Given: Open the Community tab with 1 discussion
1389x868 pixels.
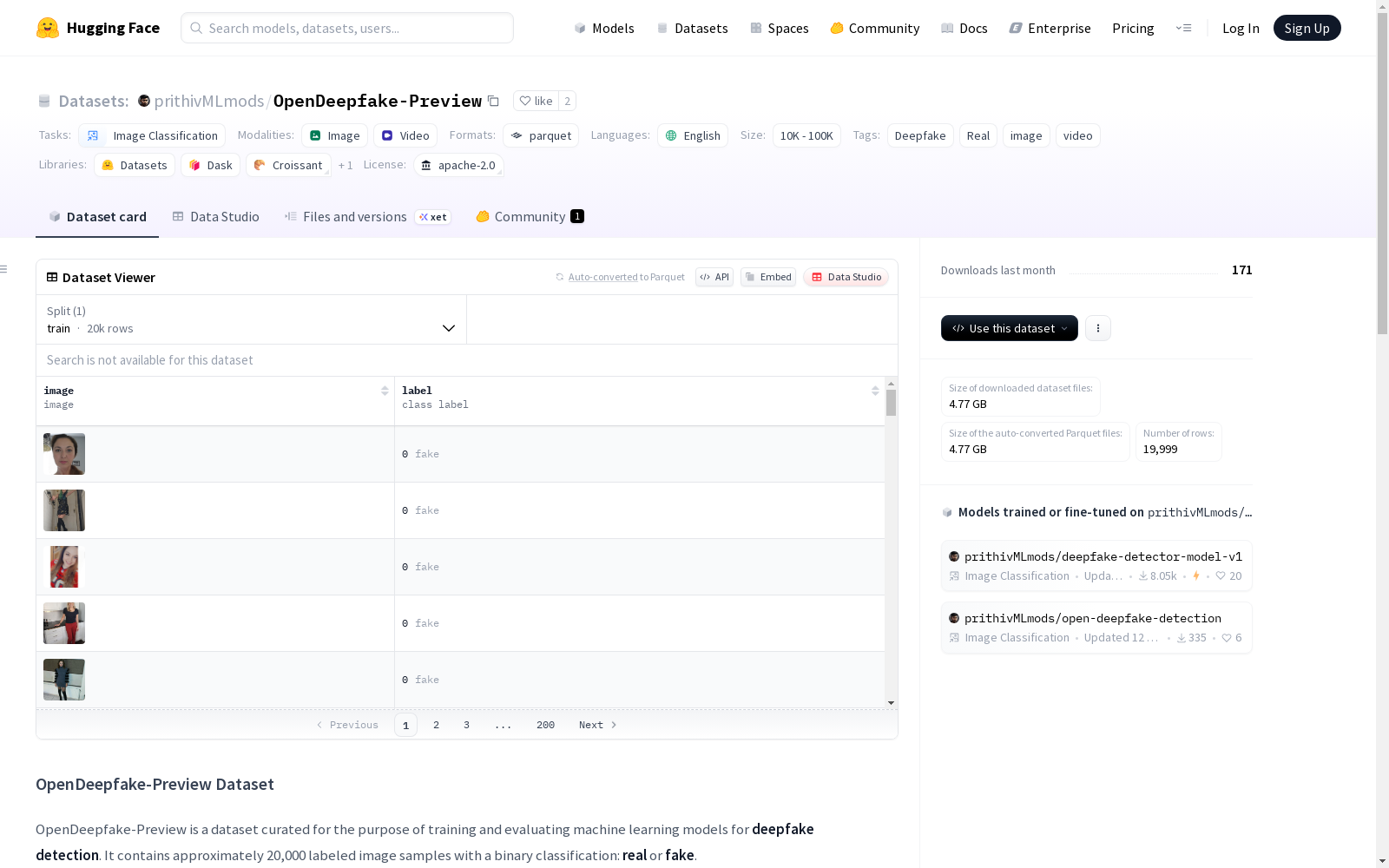Looking at the screenshot, I should [x=530, y=217].
